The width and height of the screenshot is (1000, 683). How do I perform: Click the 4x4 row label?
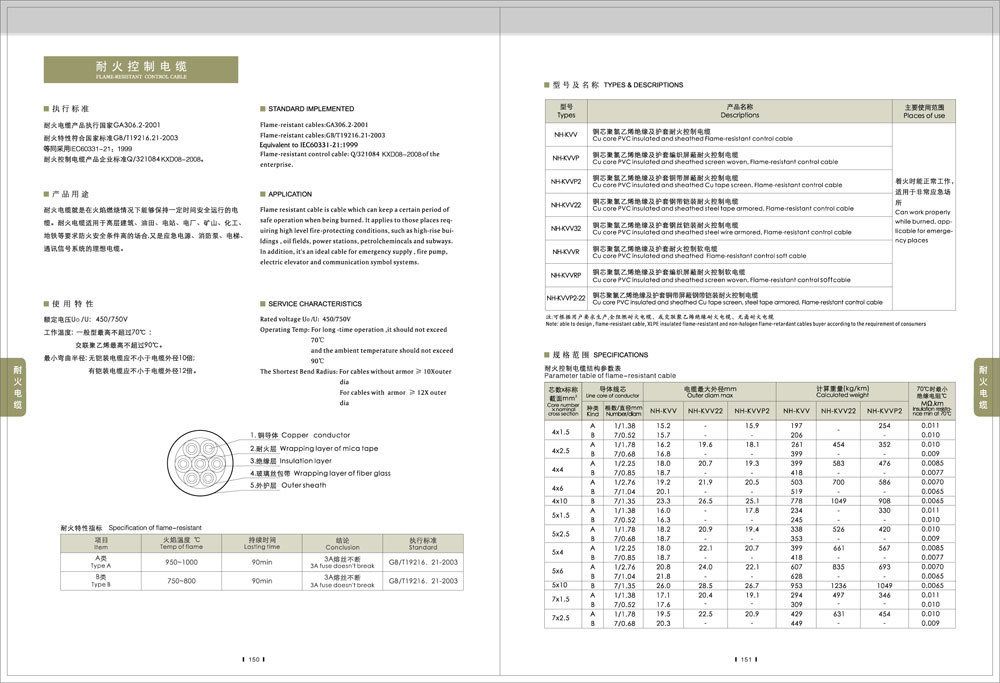(558, 469)
